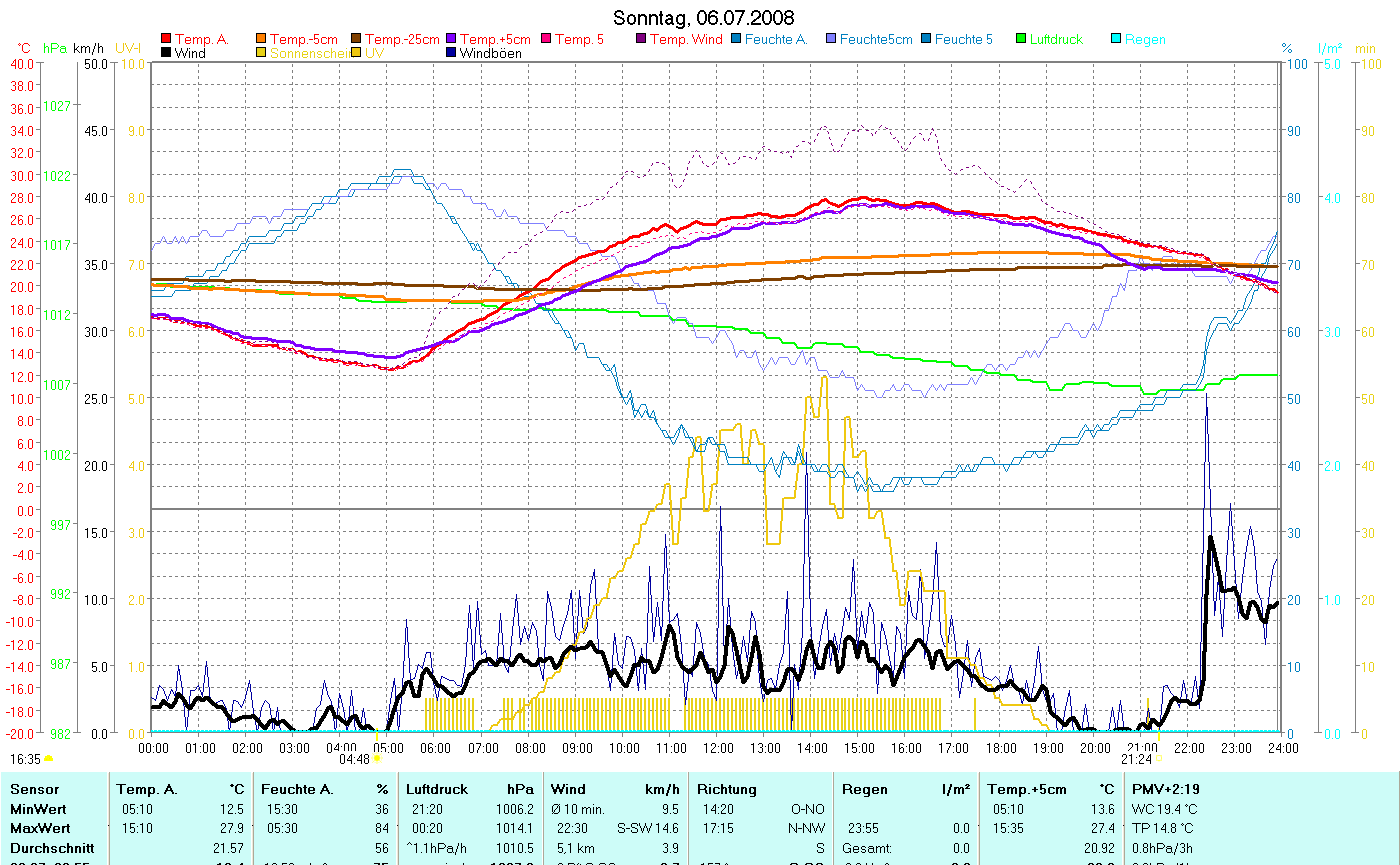Click the orange Temp.-5cm legend square
Image resolution: width=1400 pixels, height=865 pixels.
tap(262, 39)
